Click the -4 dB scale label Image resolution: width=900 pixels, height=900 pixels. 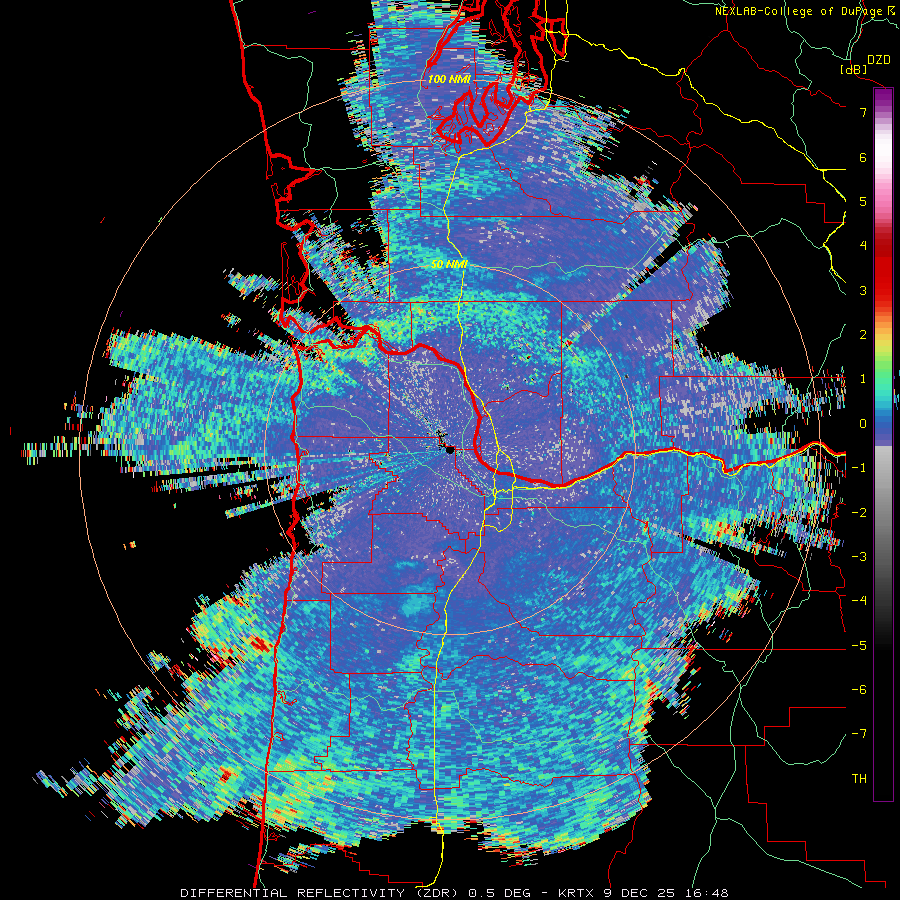point(859,600)
